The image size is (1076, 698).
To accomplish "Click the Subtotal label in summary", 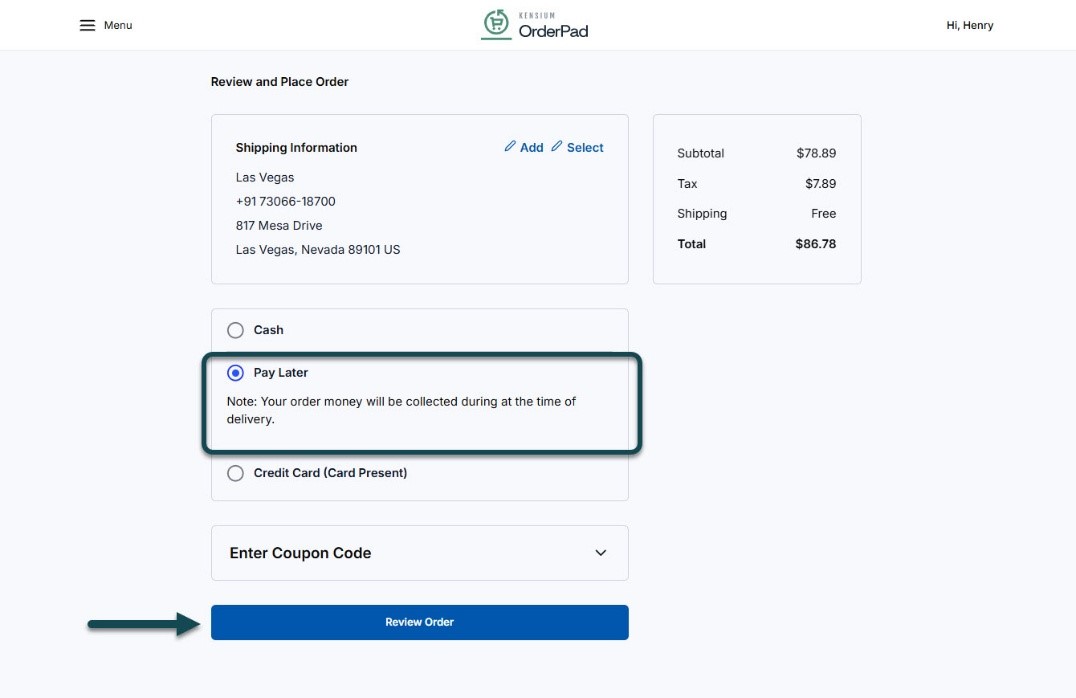I will pos(701,153).
